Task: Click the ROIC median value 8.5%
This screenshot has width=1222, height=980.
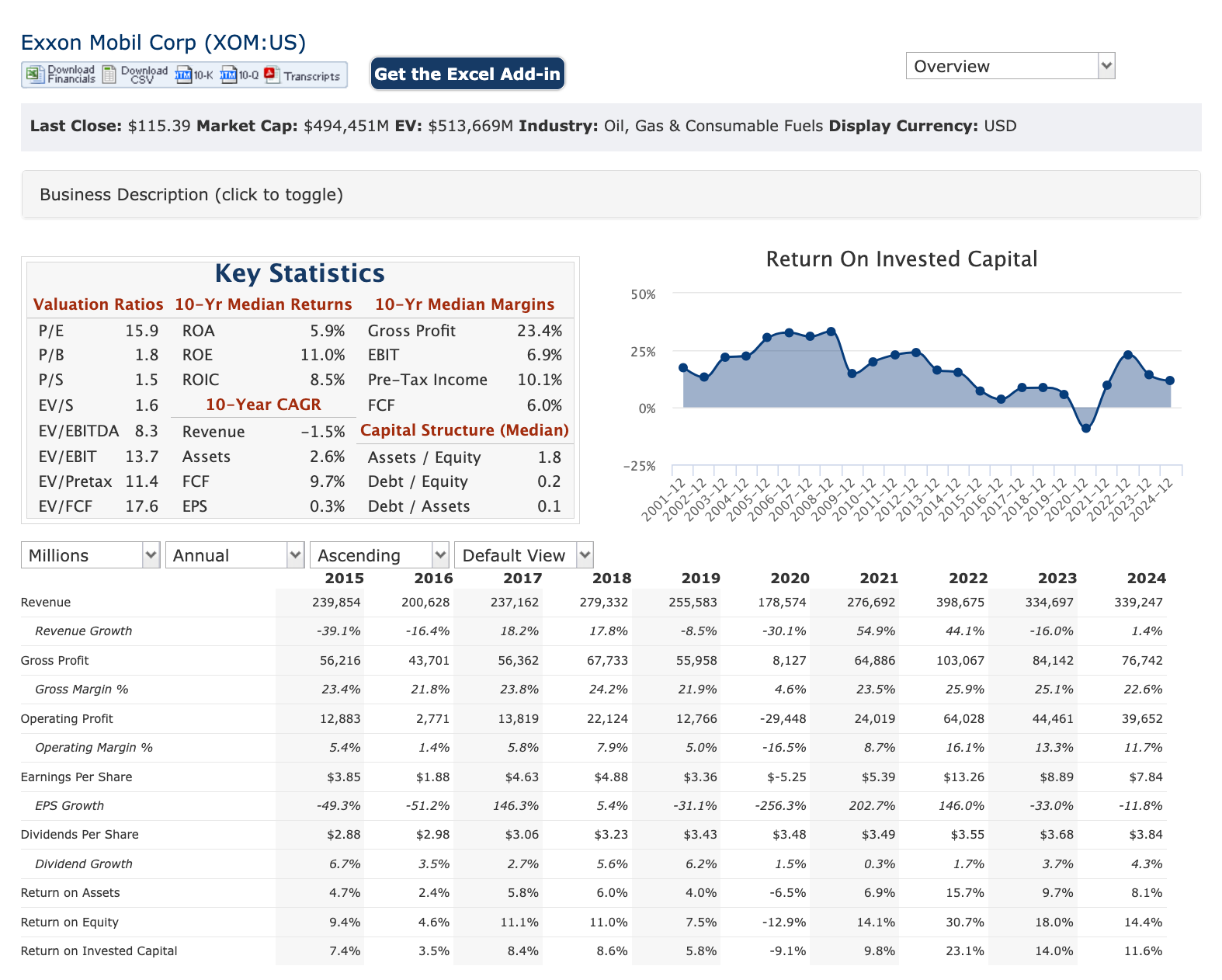Action: (x=328, y=380)
